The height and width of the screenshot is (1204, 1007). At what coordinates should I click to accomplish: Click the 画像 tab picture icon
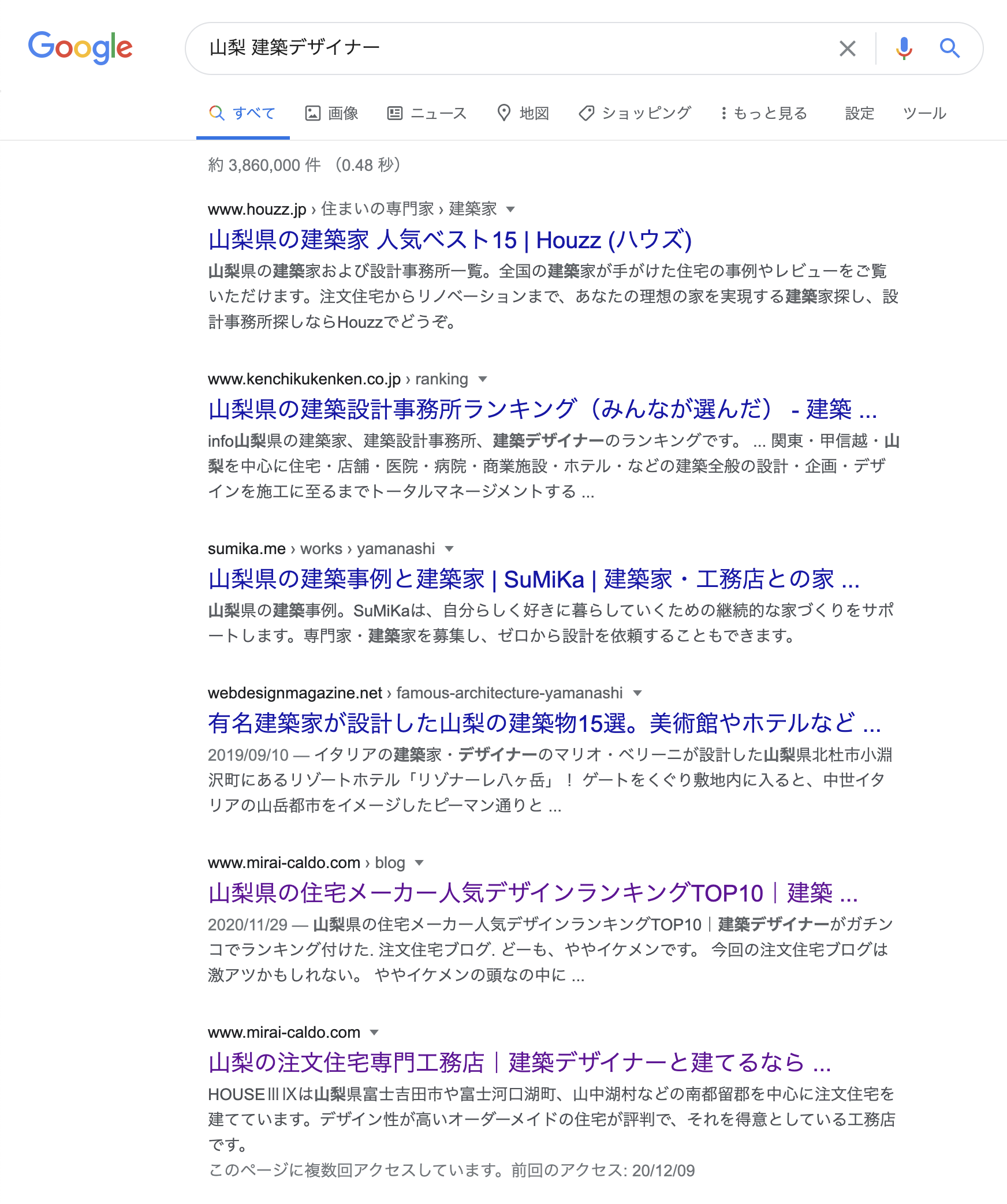(x=312, y=113)
